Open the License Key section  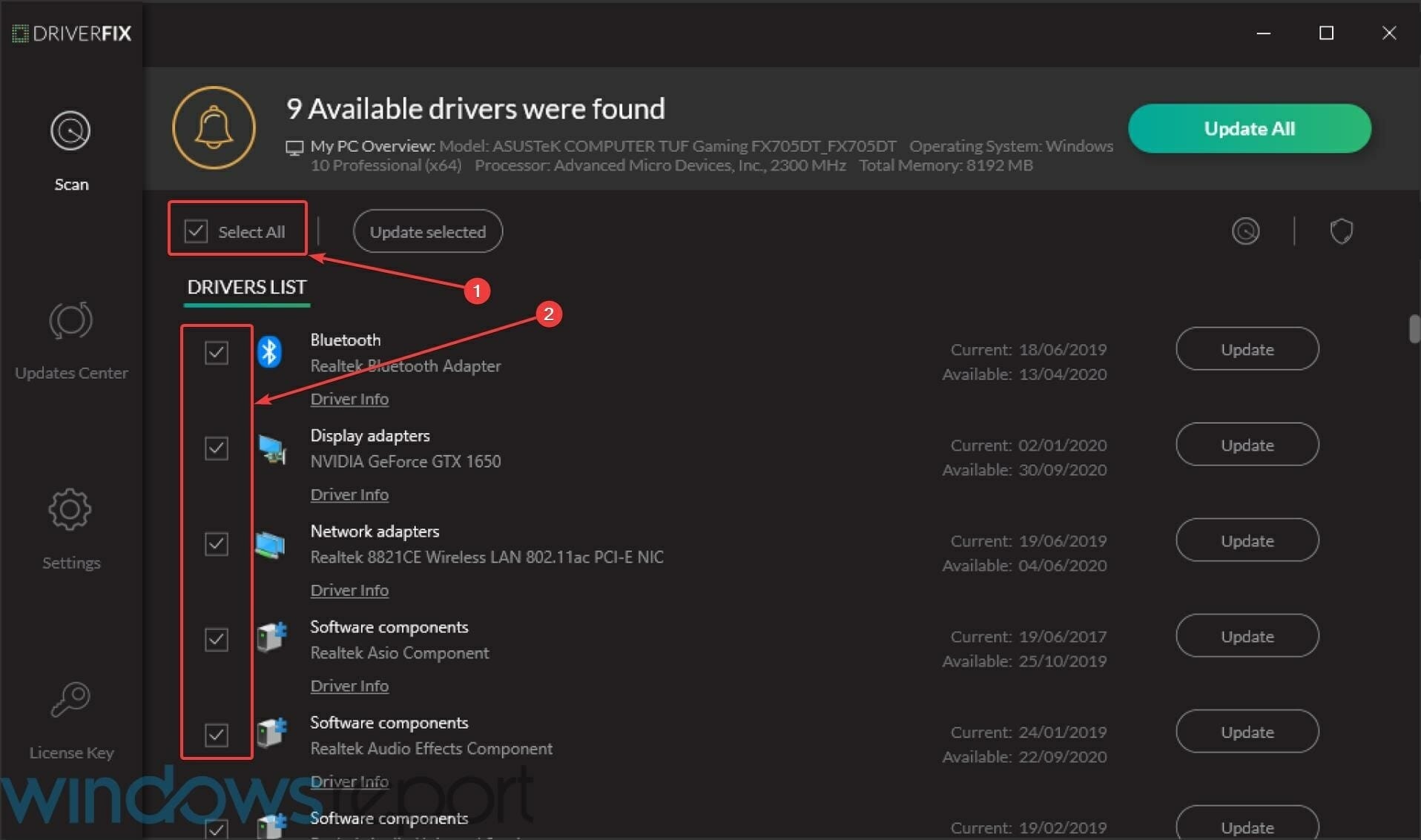[71, 720]
